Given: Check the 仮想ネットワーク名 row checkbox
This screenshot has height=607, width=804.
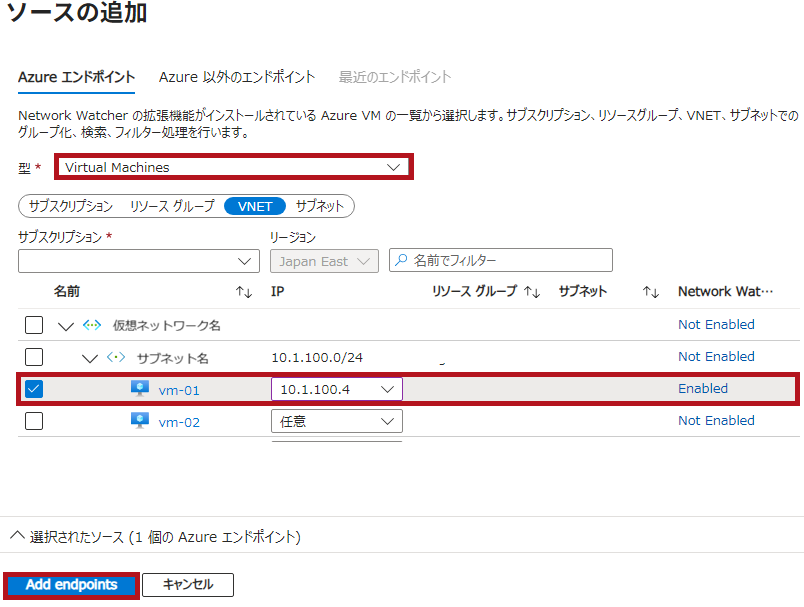Looking at the screenshot, I should (x=34, y=325).
